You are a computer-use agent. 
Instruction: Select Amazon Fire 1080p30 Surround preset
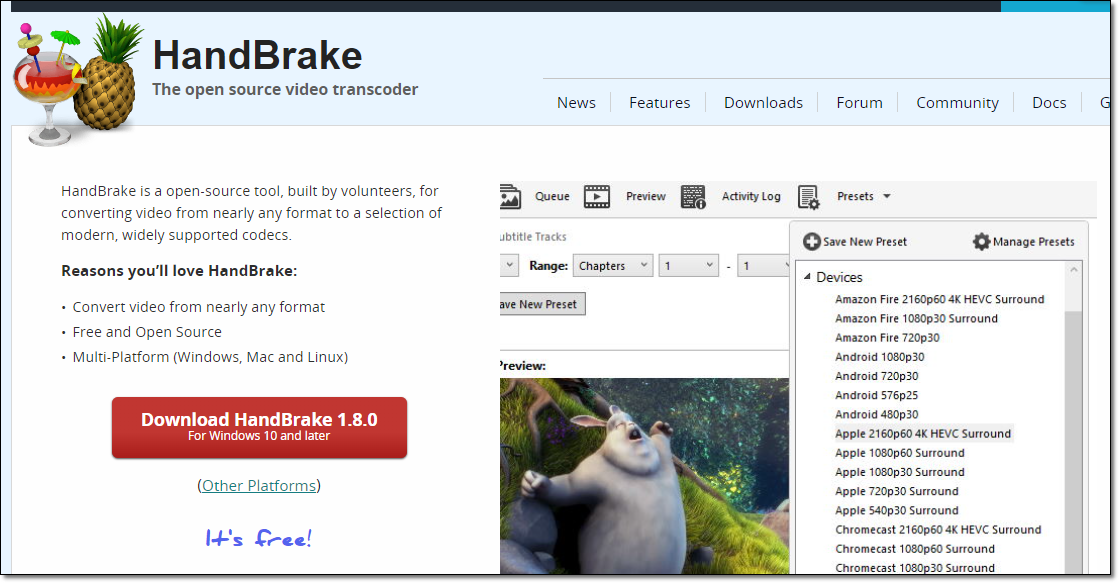[x=916, y=318]
